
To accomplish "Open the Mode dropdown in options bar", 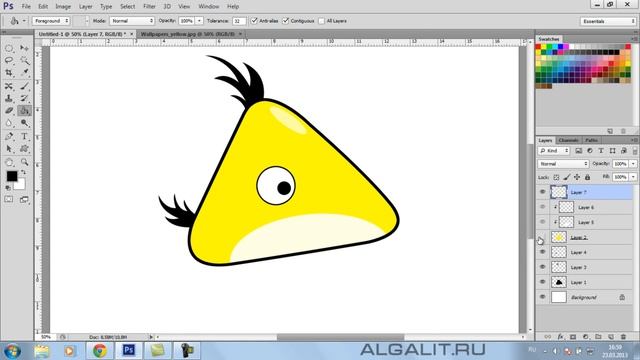I will [132, 21].
